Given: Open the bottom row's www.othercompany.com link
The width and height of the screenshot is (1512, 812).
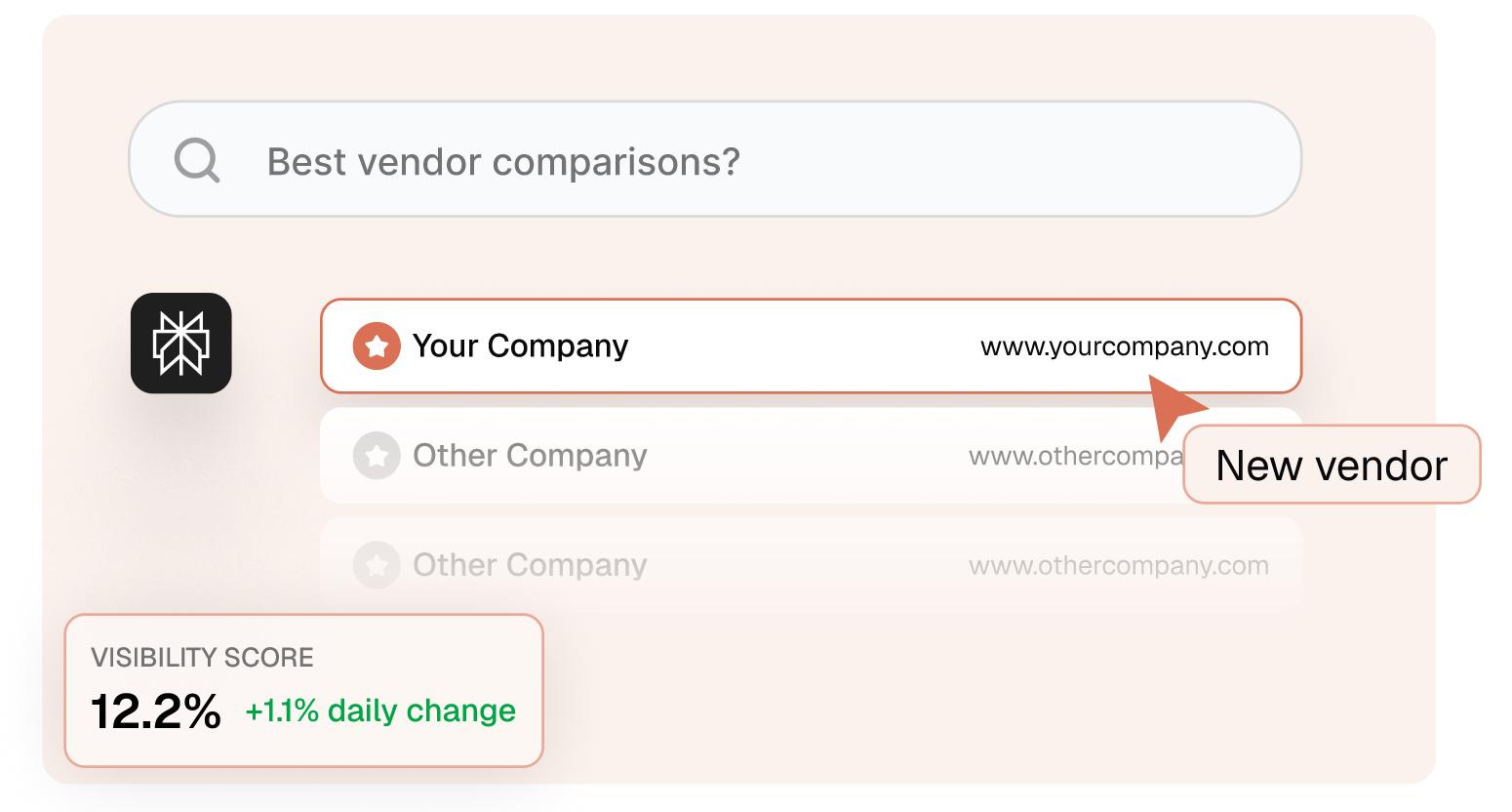Looking at the screenshot, I should (x=1118, y=565).
